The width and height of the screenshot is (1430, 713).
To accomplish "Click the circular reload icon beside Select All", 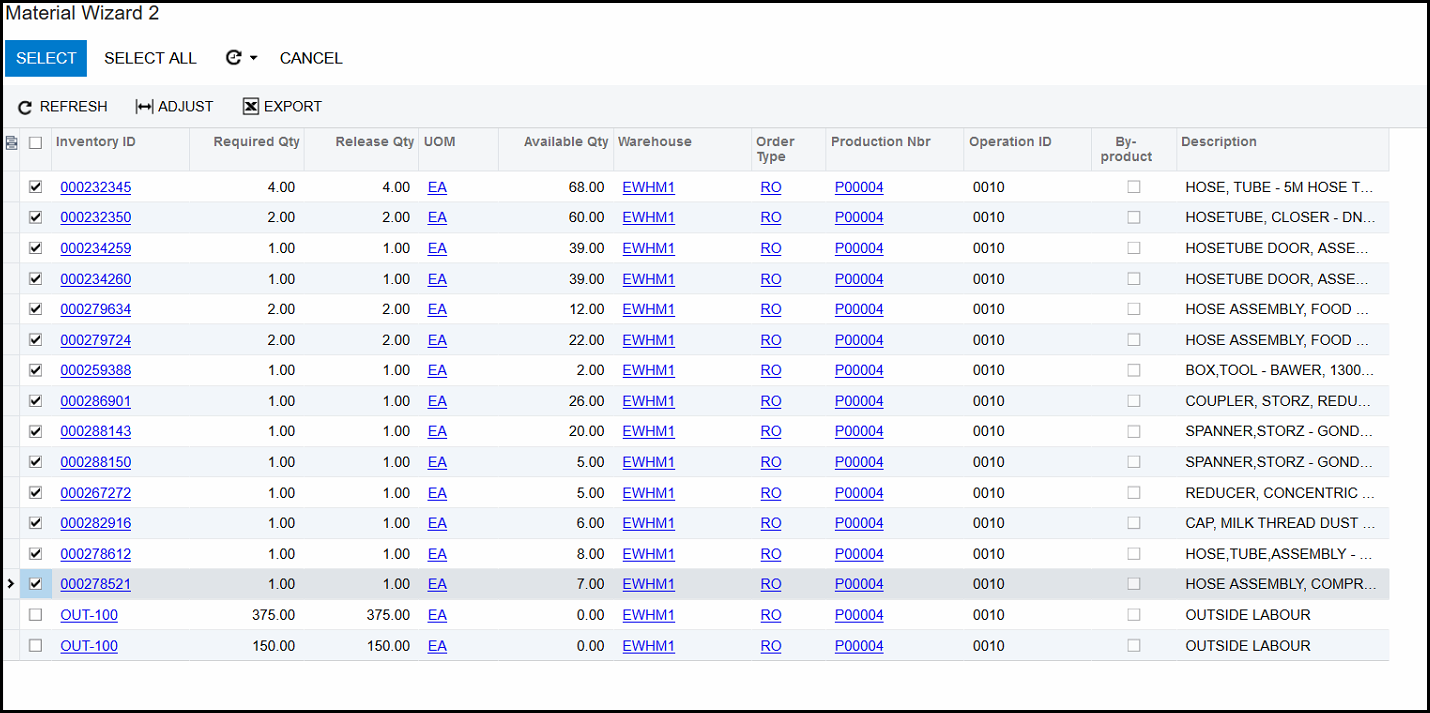I will click(234, 58).
